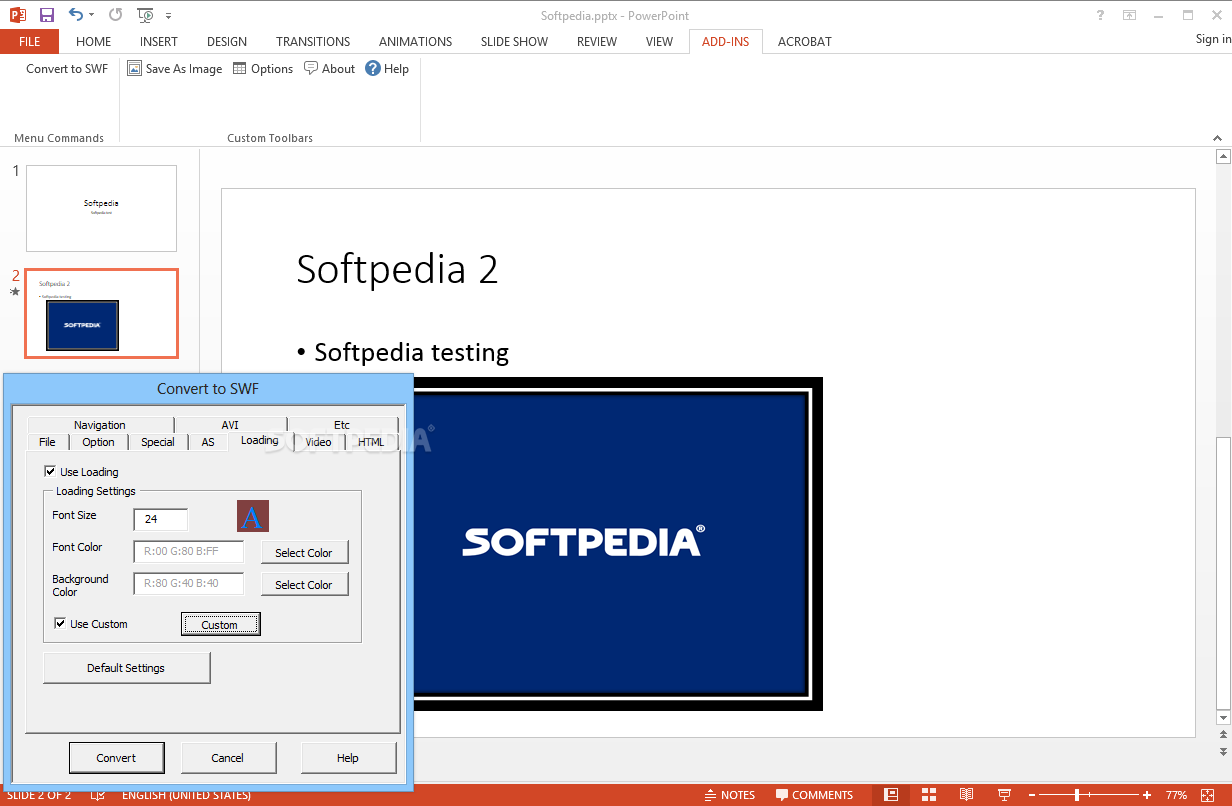Image resolution: width=1232 pixels, height=806 pixels.
Task: Open Ribbon Display Options icon
Action: 1129,15
